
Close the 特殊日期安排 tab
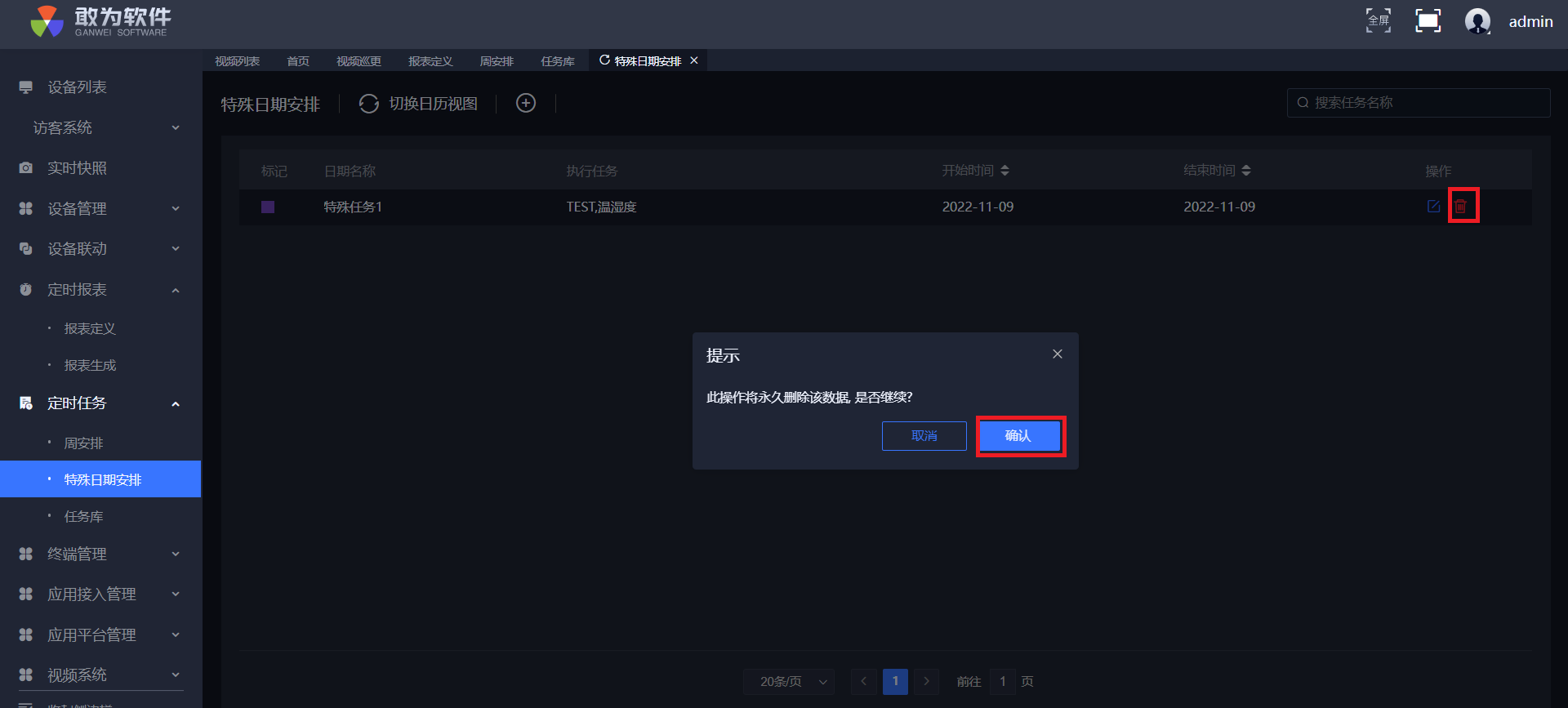click(694, 60)
